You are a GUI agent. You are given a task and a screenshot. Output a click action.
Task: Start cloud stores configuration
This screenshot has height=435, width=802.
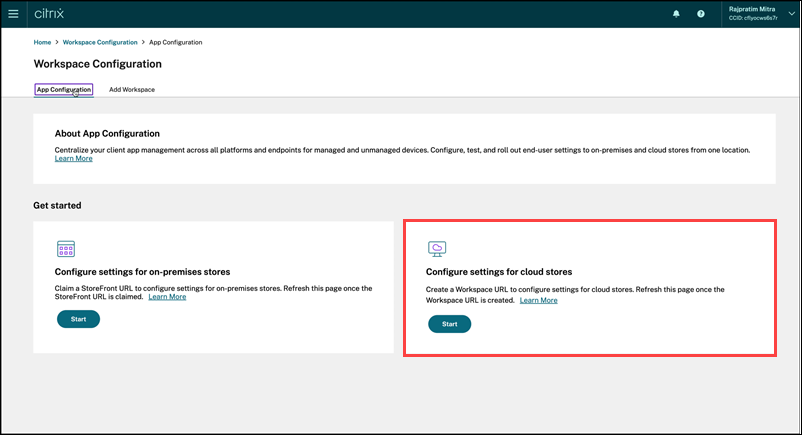click(x=450, y=324)
